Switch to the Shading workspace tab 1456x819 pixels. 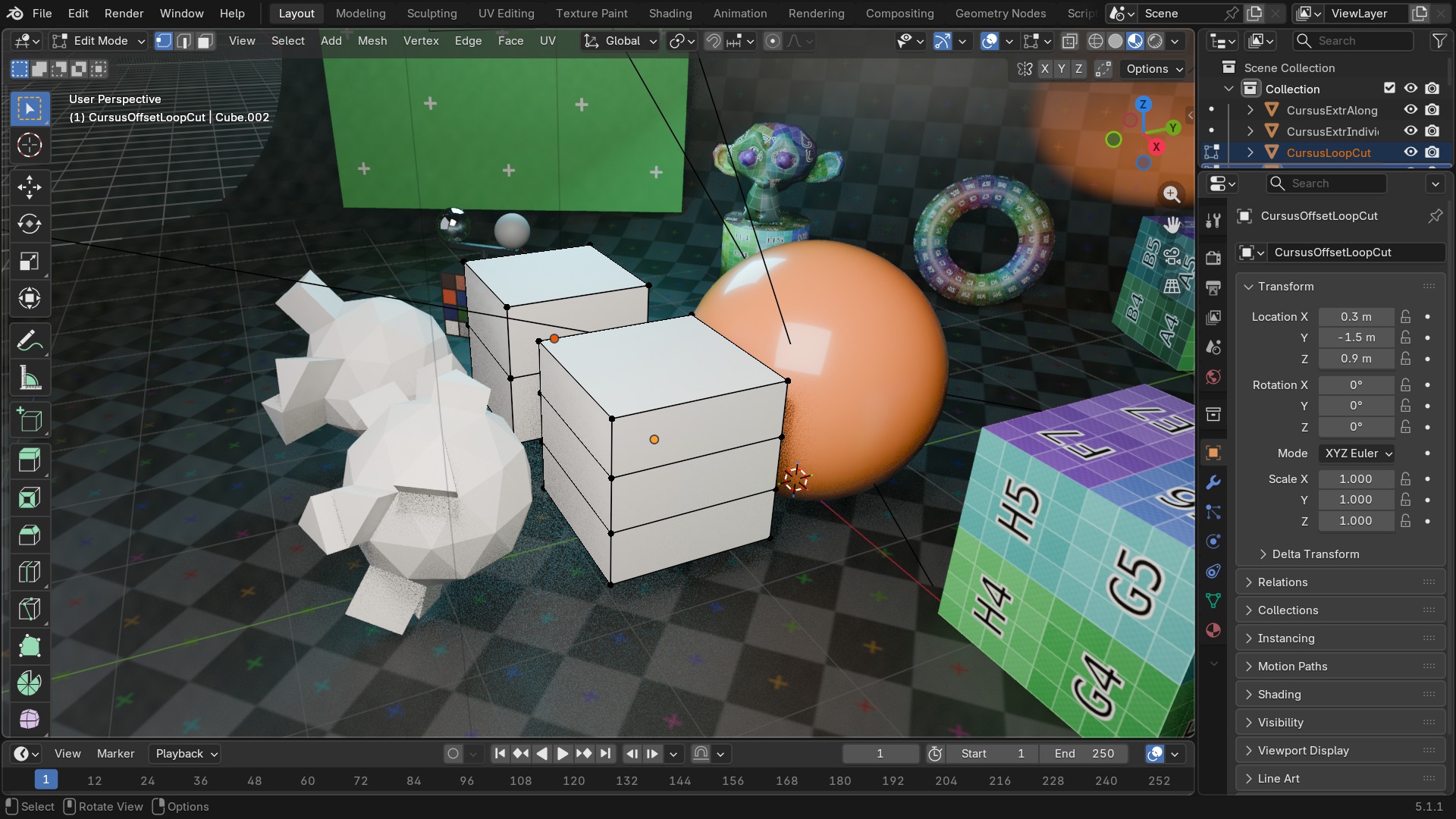tap(670, 14)
